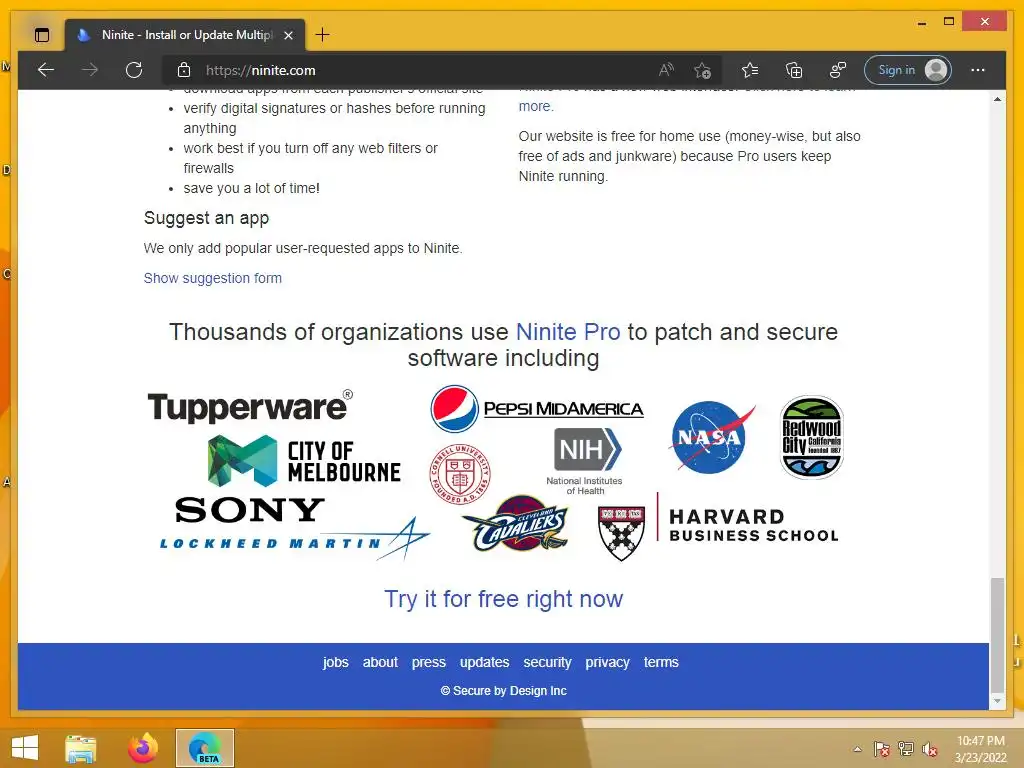This screenshot has height=768, width=1024.
Task: Click the Lockheed Martin logo
Action: (x=295, y=540)
